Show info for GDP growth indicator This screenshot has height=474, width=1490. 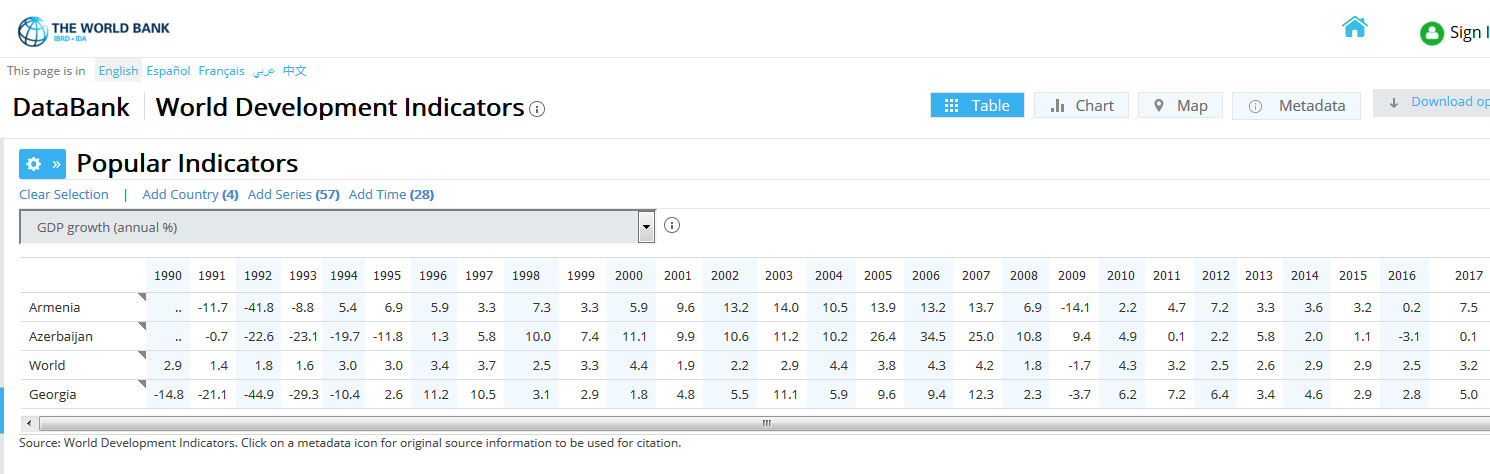(672, 225)
